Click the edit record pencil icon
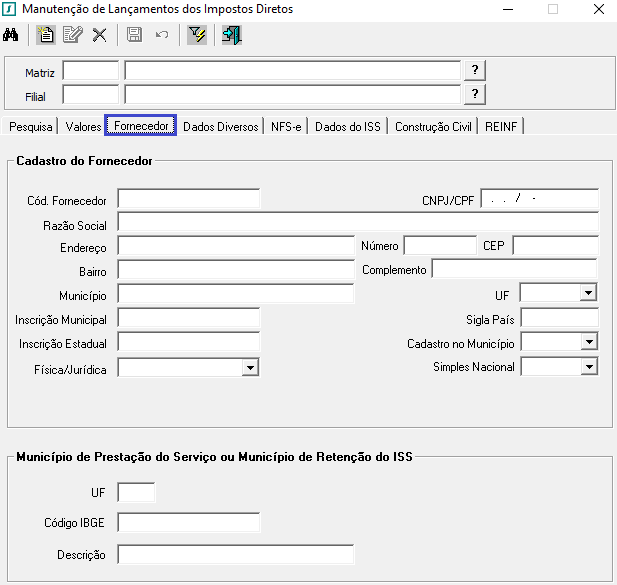617x585 pixels. [72, 36]
